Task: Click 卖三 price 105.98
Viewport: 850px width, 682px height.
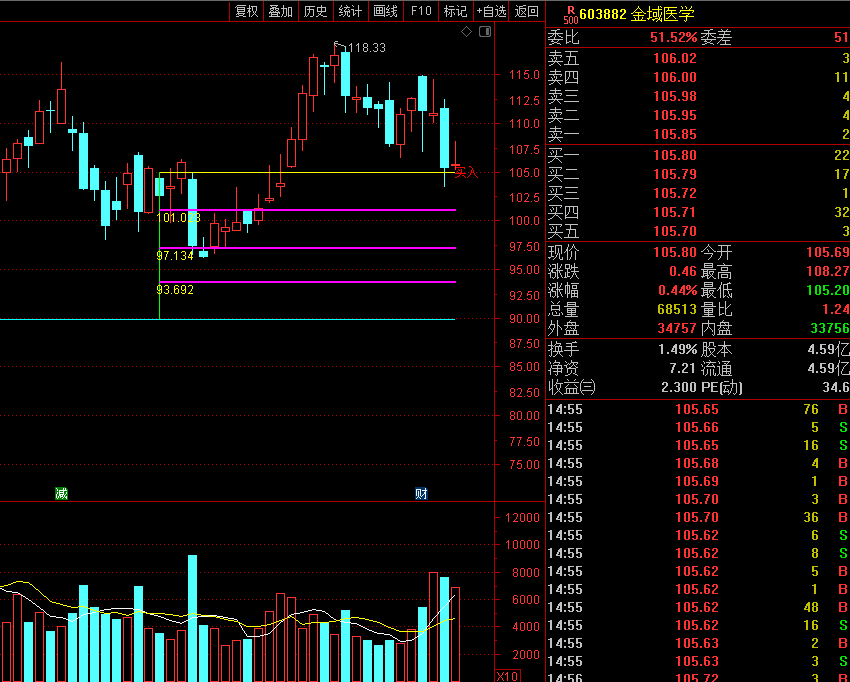Action: (x=675, y=96)
